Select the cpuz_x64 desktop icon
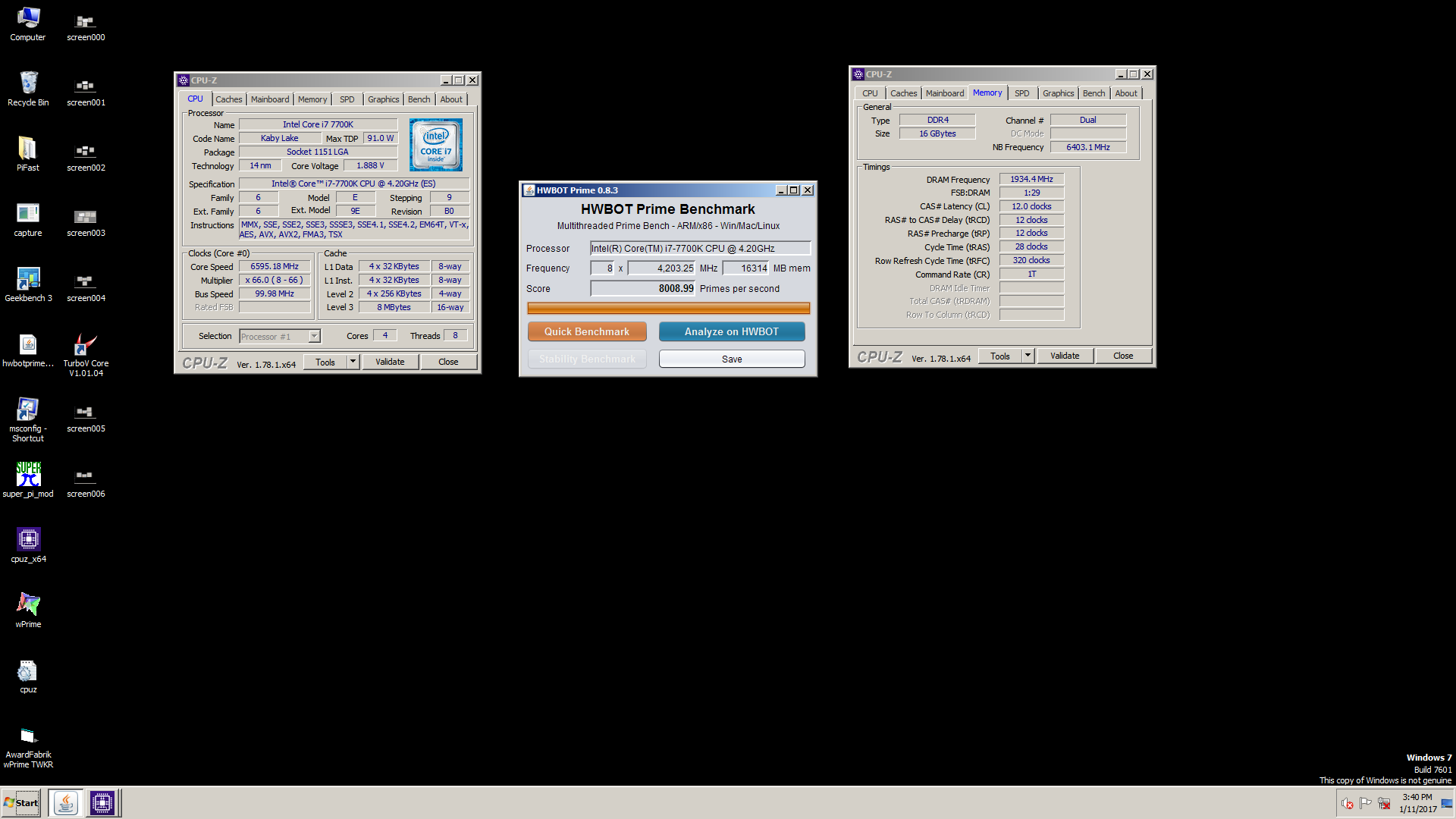The image size is (1456, 819). click(x=28, y=545)
